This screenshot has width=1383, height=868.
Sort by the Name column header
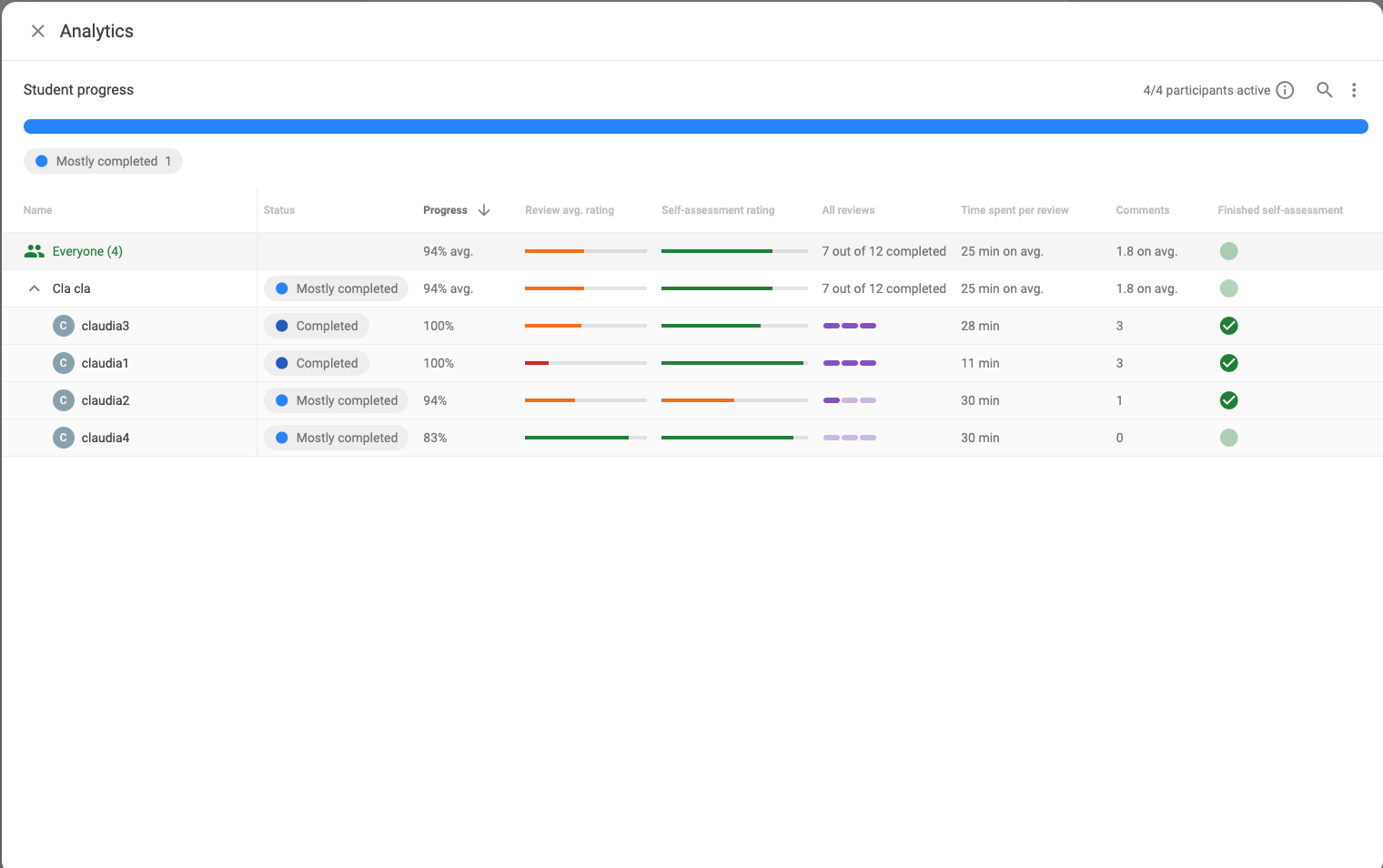(x=37, y=210)
